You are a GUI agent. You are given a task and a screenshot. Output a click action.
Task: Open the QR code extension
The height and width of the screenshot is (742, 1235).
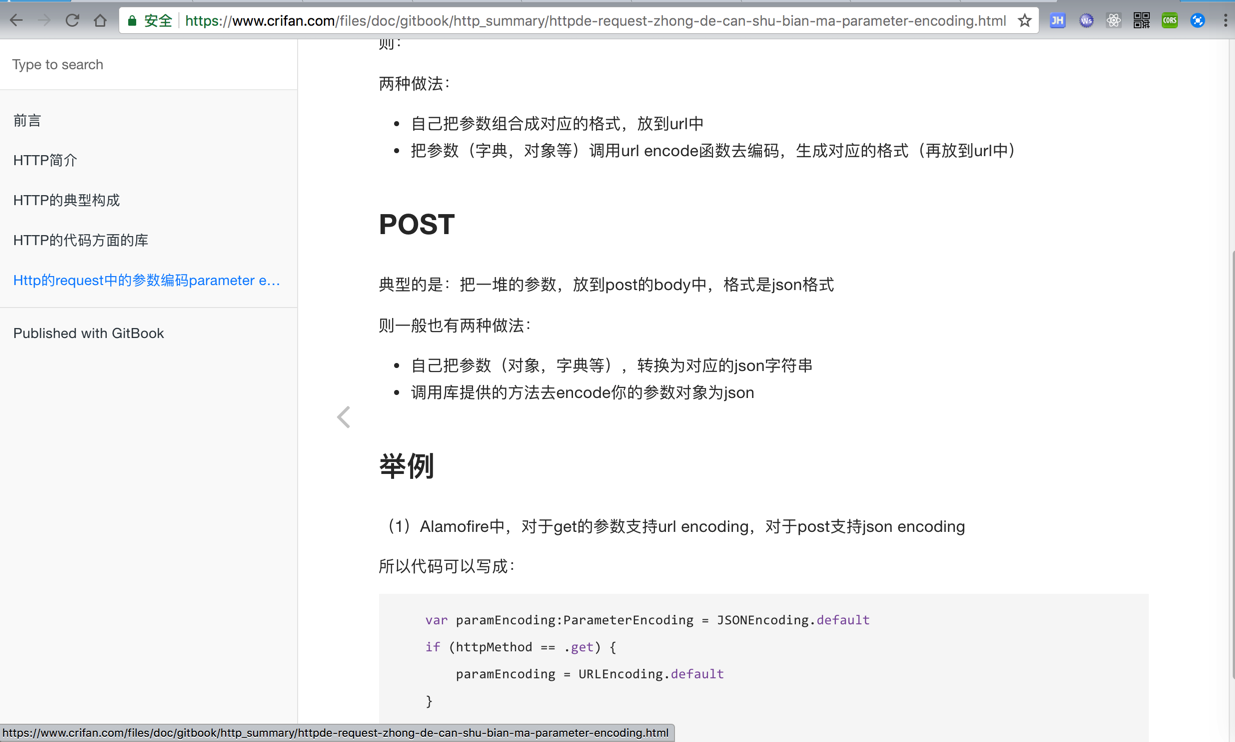(1142, 20)
